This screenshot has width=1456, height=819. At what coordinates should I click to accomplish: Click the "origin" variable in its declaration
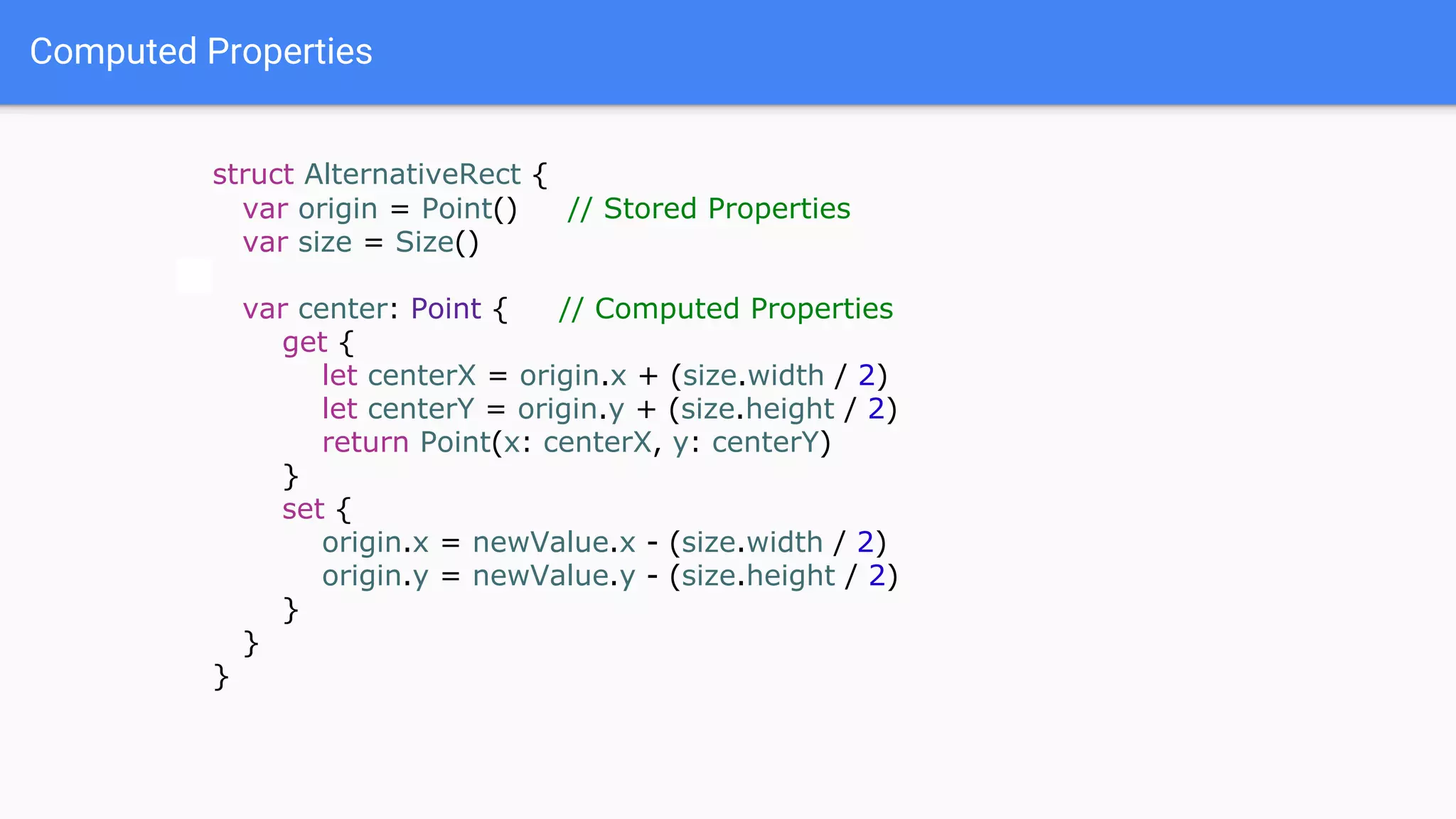click(x=338, y=209)
